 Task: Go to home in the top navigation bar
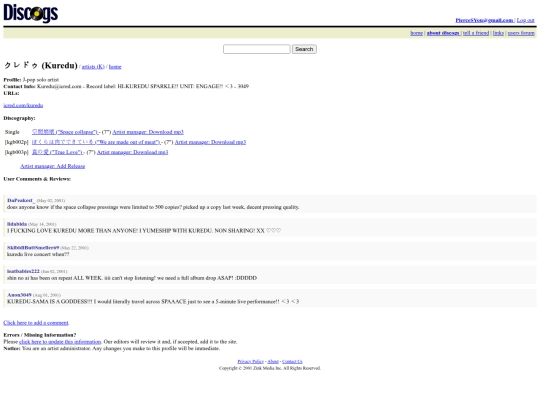pyautogui.click(x=416, y=33)
